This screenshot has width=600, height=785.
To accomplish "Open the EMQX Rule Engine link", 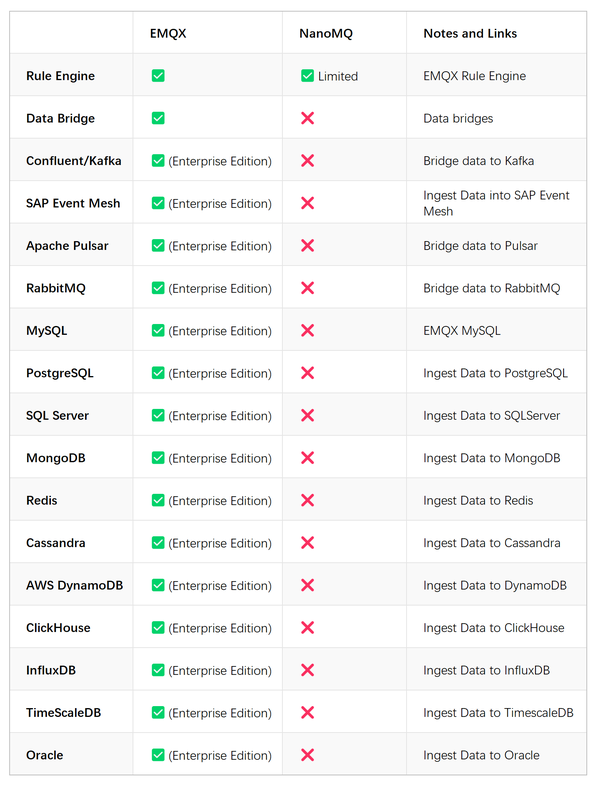I will pyautogui.click(x=474, y=76).
